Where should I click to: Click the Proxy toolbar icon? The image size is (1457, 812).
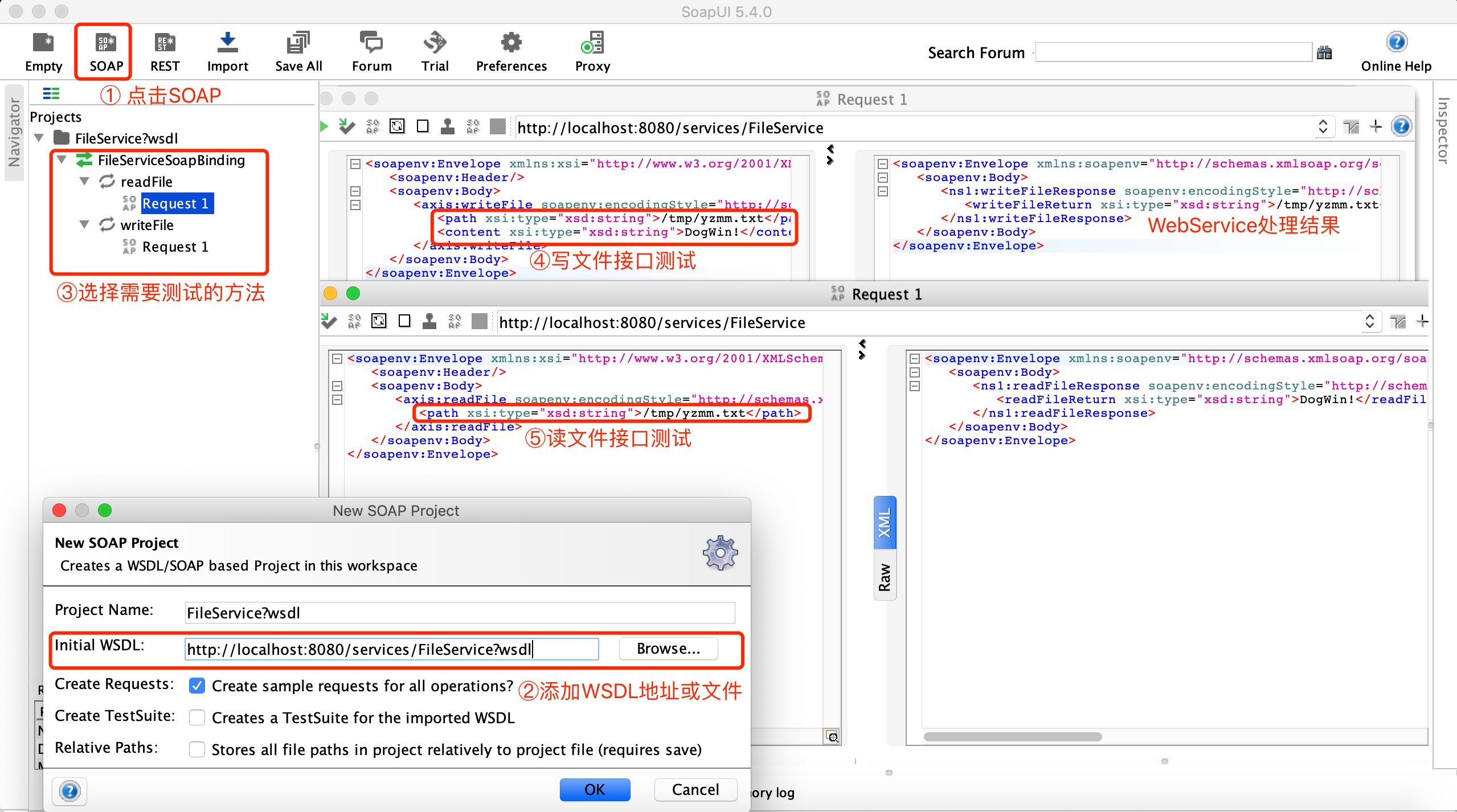point(592,43)
